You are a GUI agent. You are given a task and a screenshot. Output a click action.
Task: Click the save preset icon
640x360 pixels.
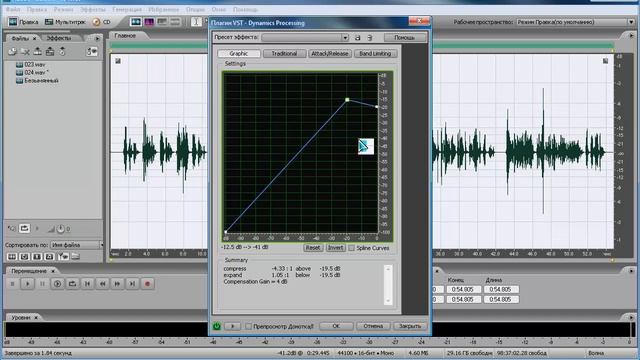[x=358, y=38]
